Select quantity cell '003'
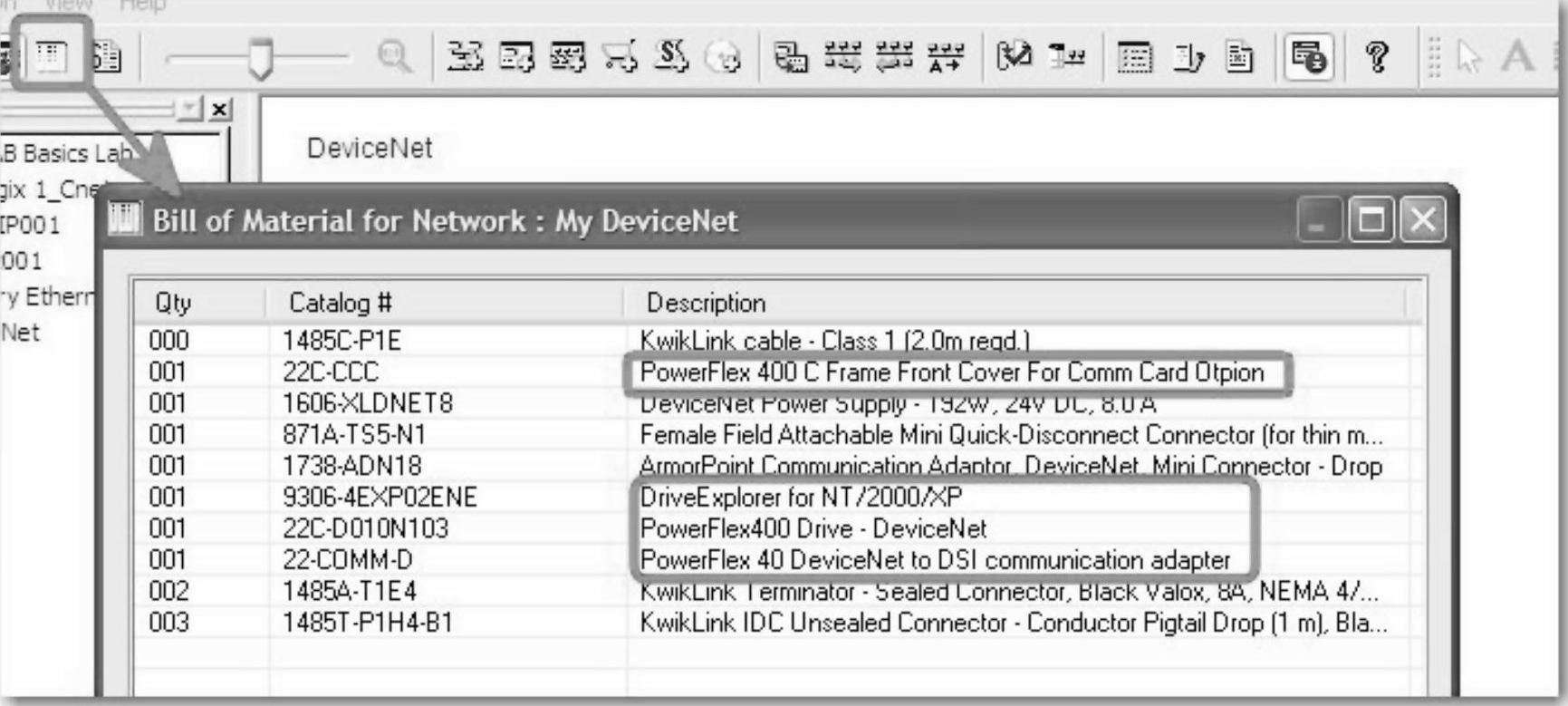1568x706 pixels. coord(169,623)
